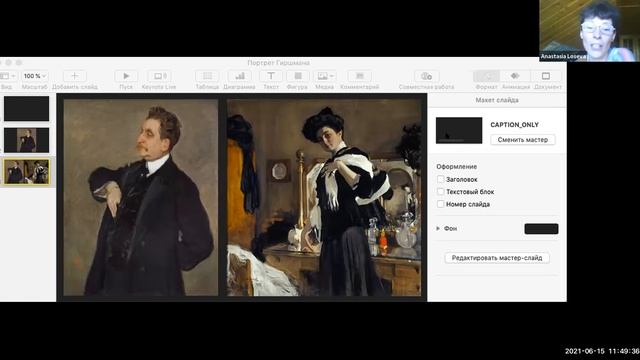Click the Макет слайда panel header
The height and width of the screenshot is (360, 640).
(x=497, y=100)
